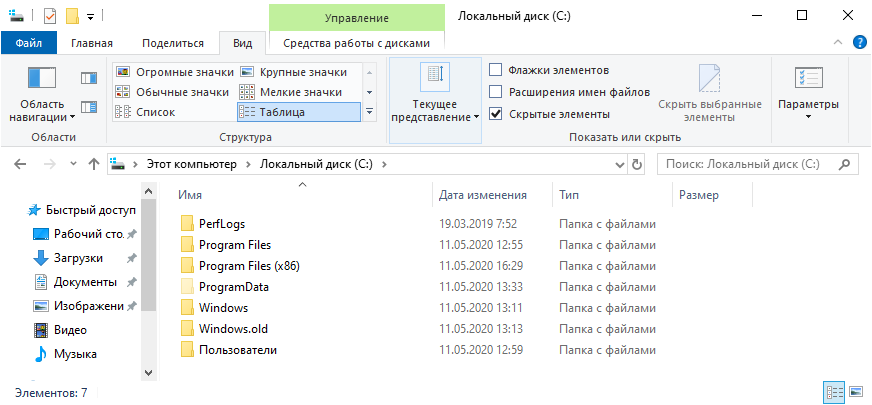Collapse the ribbon with the chevron
Image resolution: width=872 pixels, height=405 pixels.
coord(838,42)
